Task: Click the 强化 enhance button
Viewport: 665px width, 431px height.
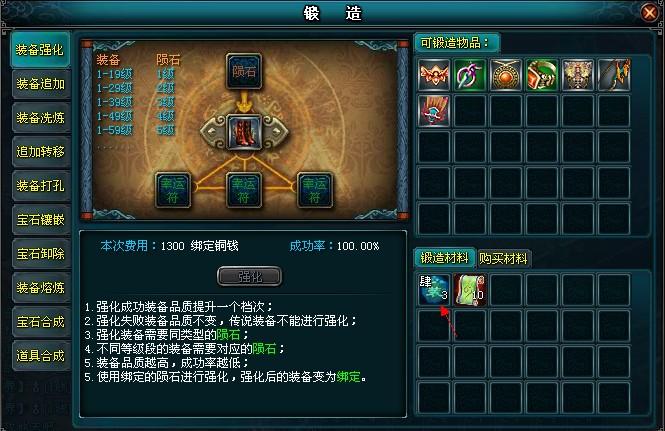Action: pyautogui.click(x=249, y=277)
